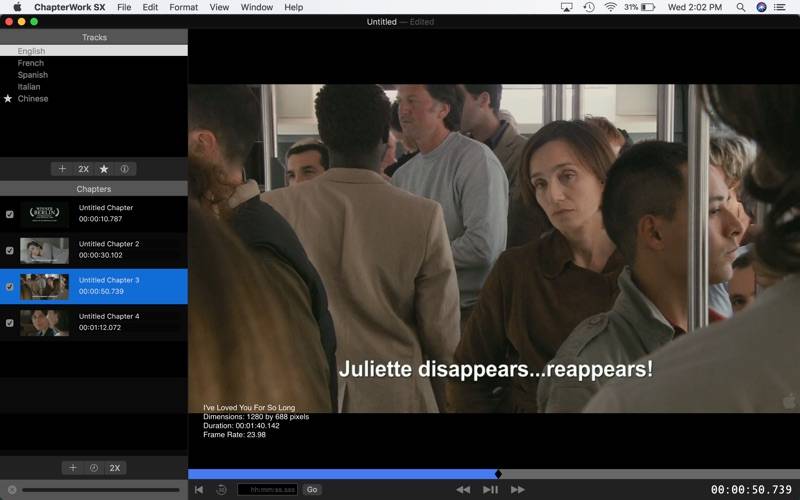Click the Untitled Chapter 3 thumbnail
Screen dimensions: 800x500
(44, 287)
